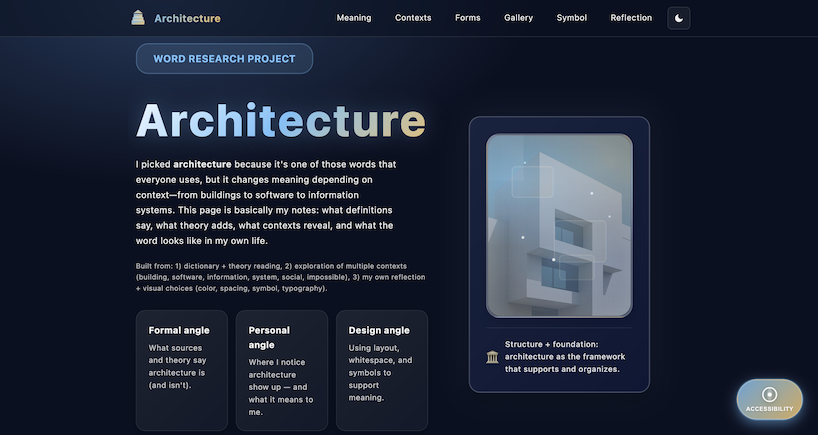The image size is (818, 435).
Task: Open the Meaning section from navigation
Action: 354,18
